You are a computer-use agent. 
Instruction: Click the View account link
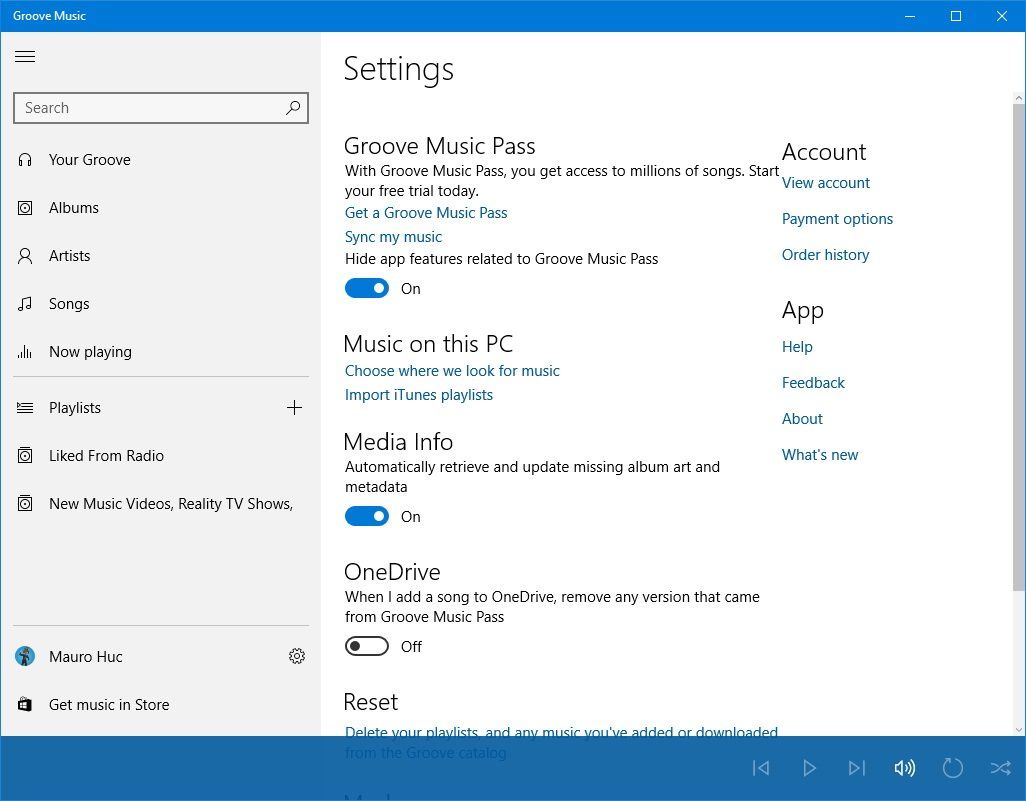(x=826, y=183)
